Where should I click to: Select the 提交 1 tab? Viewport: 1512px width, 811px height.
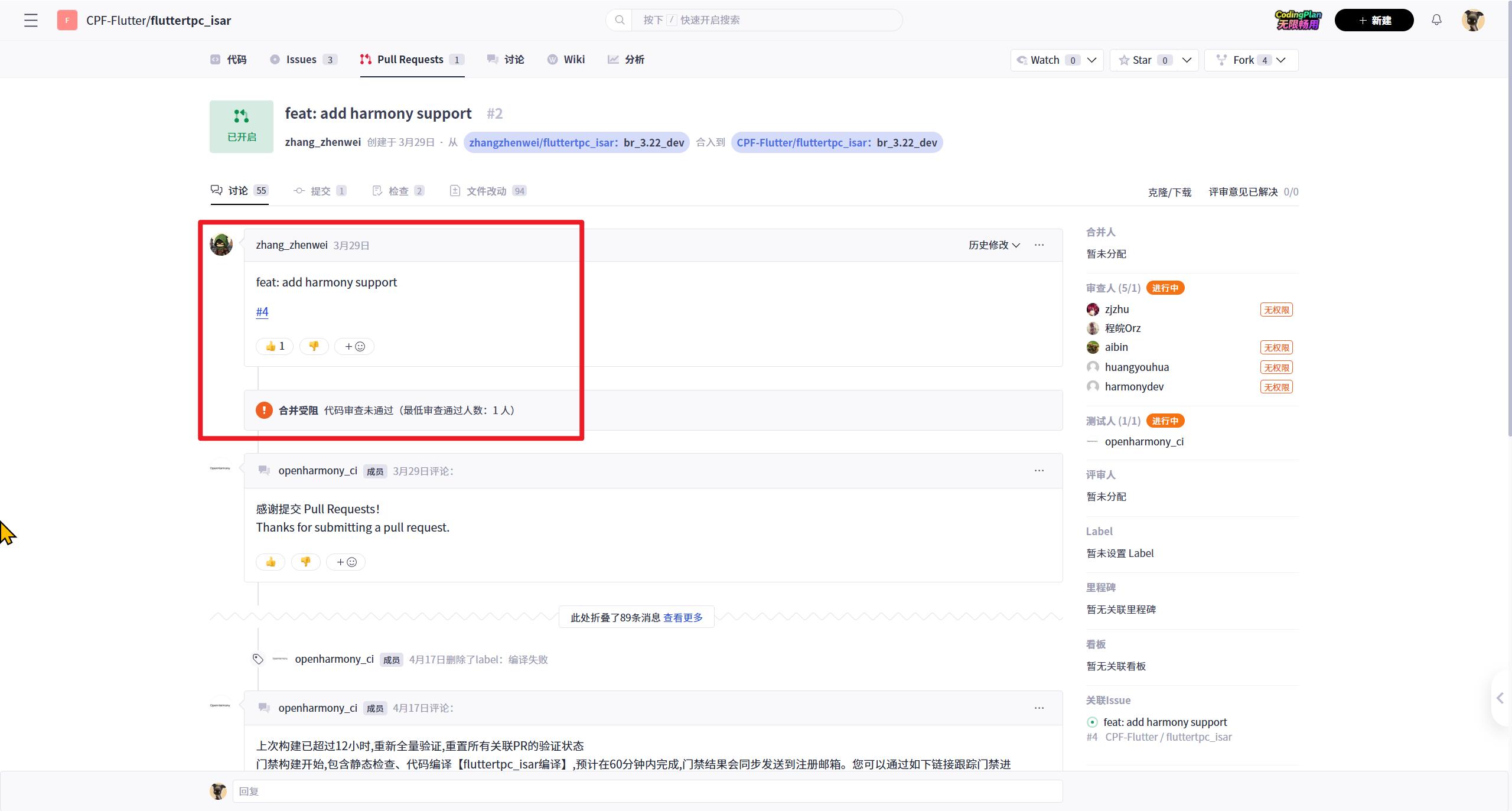tap(320, 191)
